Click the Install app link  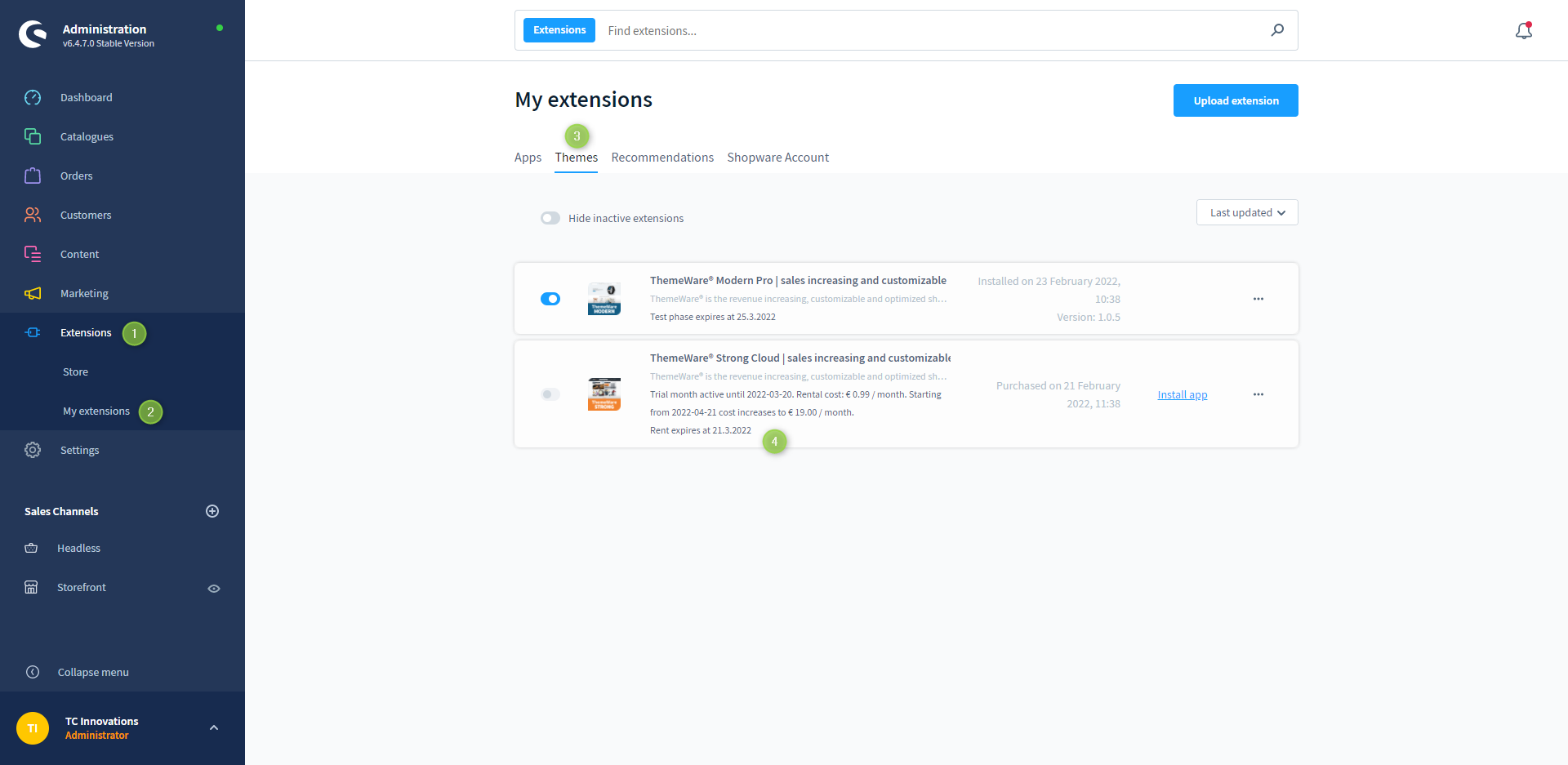coord(1183,394)
